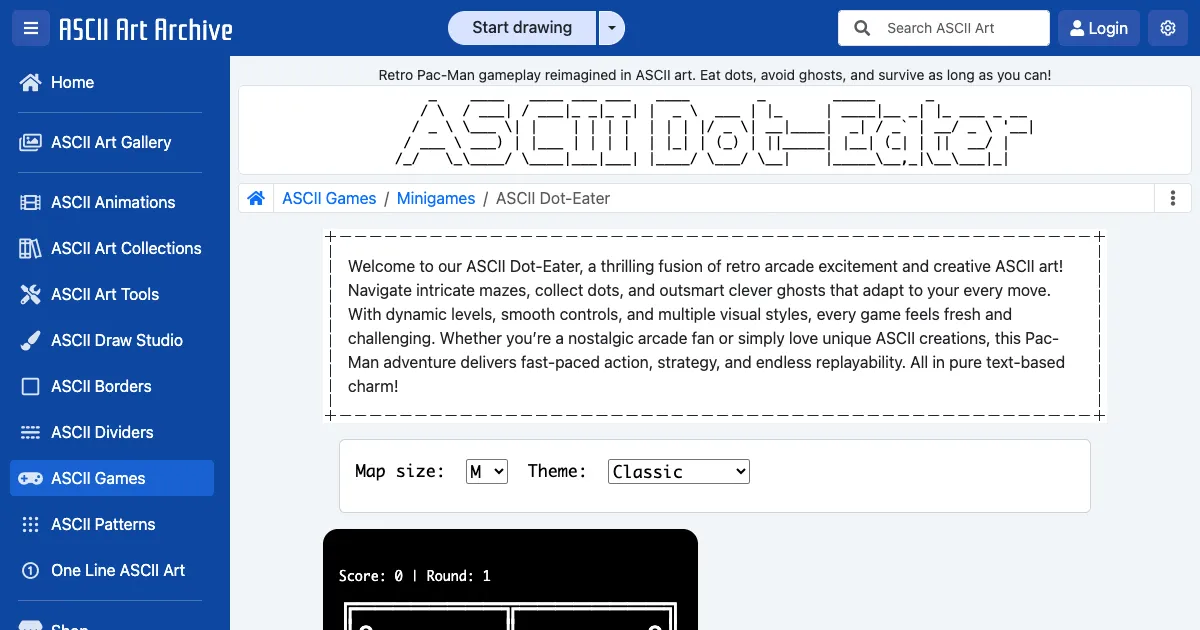The image size is (1200, 630).
Task: Click the ASCII Animations film icon
Action: pos(31,202)
